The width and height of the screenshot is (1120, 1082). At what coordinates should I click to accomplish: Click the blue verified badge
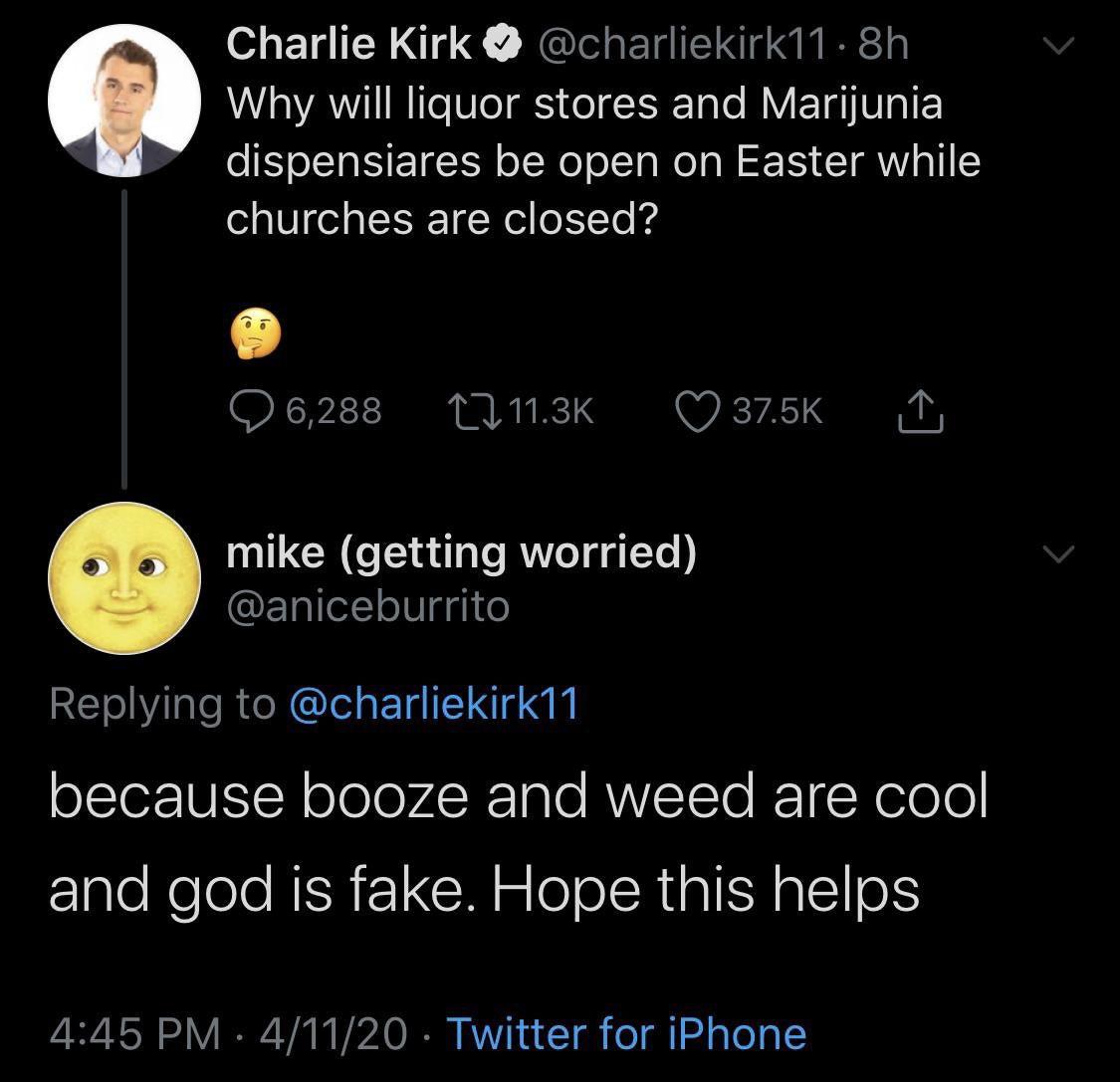[x=500, y=44]
